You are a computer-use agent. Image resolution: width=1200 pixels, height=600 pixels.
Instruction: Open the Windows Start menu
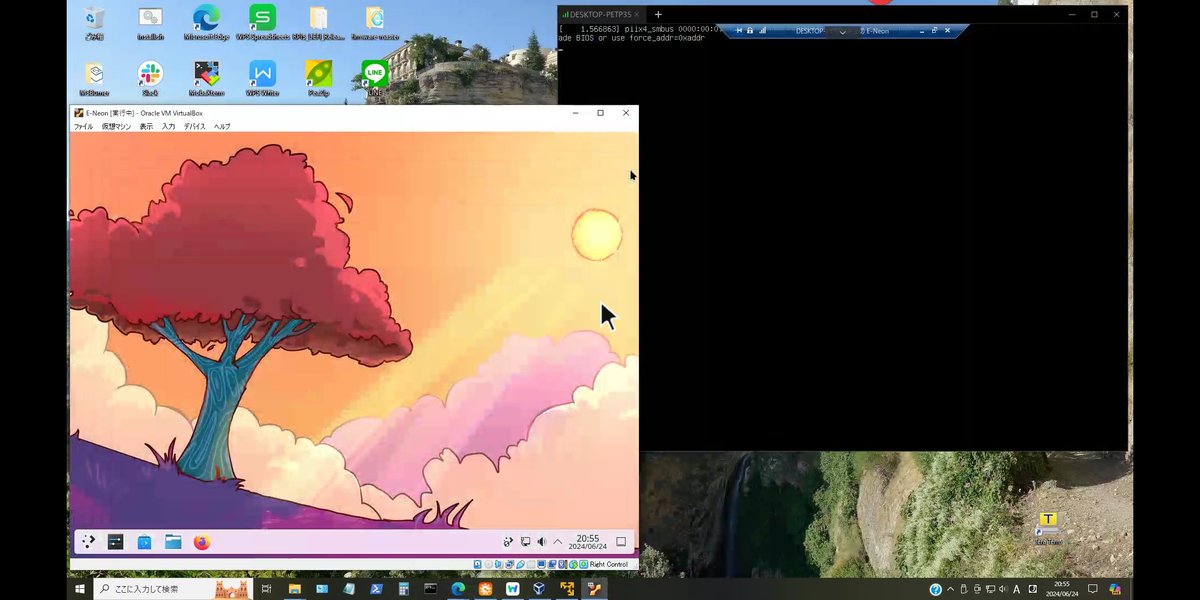(79, 589)
